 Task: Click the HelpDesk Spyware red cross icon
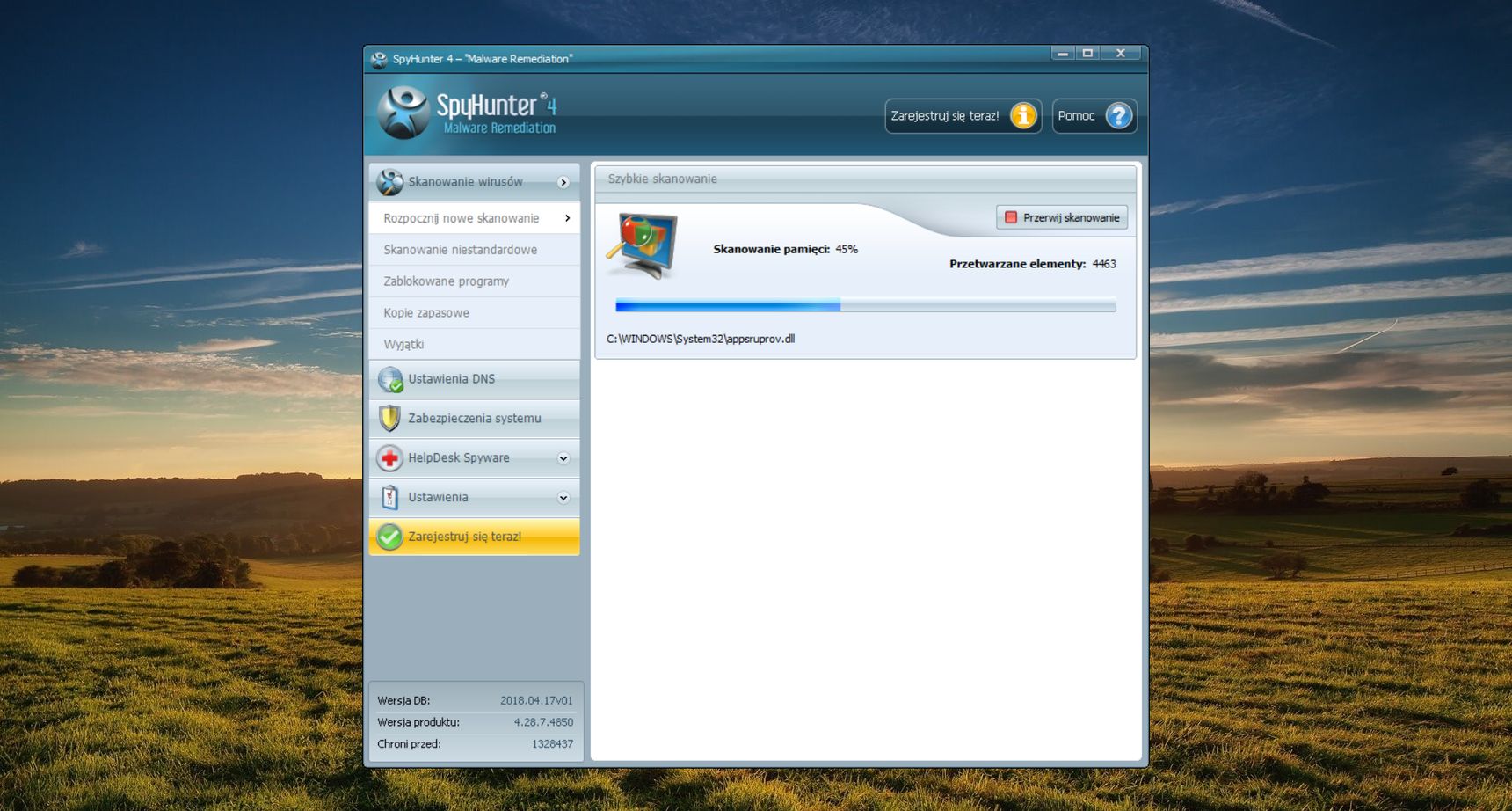(389, 458)
